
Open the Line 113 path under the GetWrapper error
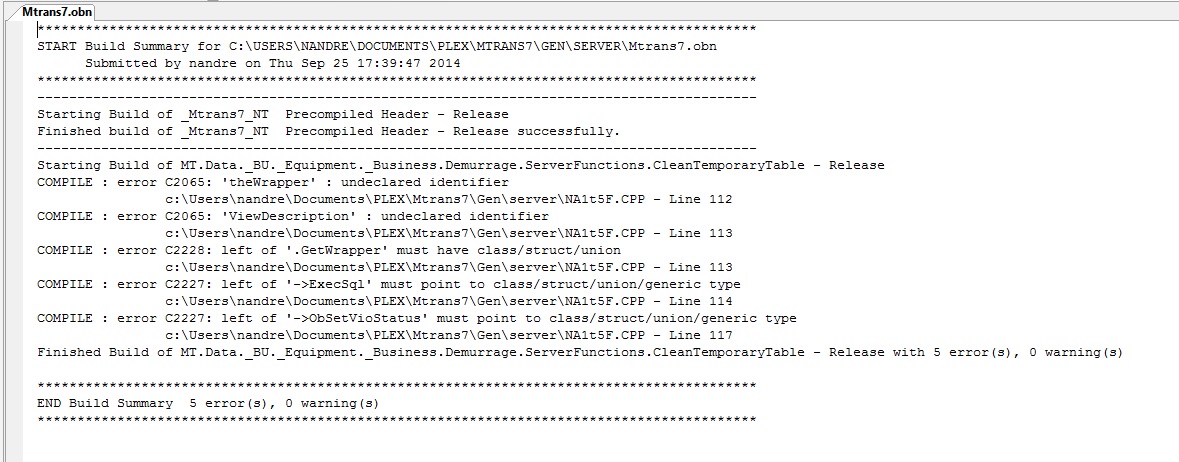tap(449, 267)
